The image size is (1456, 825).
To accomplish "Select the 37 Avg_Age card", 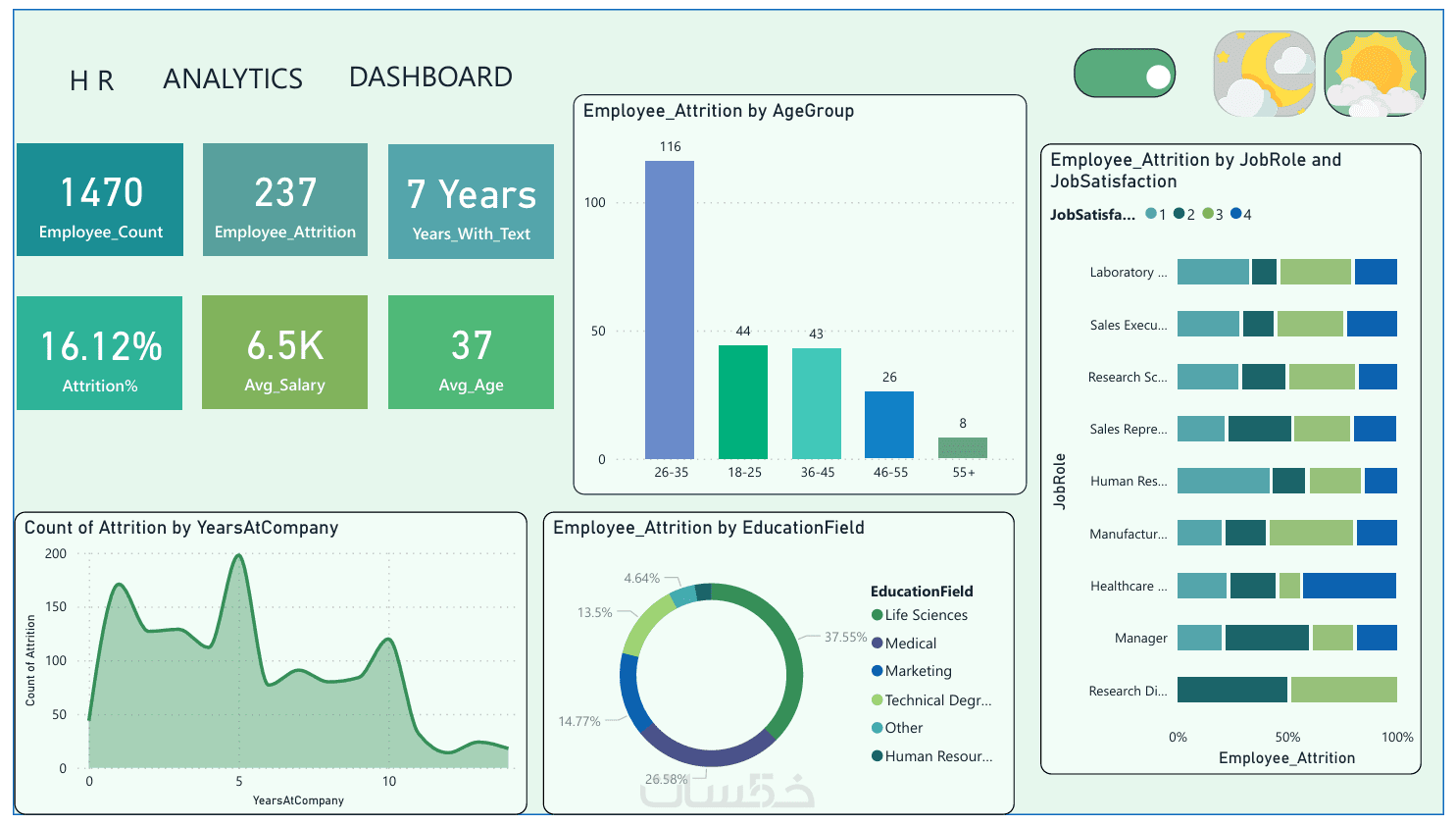I will tap(471, 352).
